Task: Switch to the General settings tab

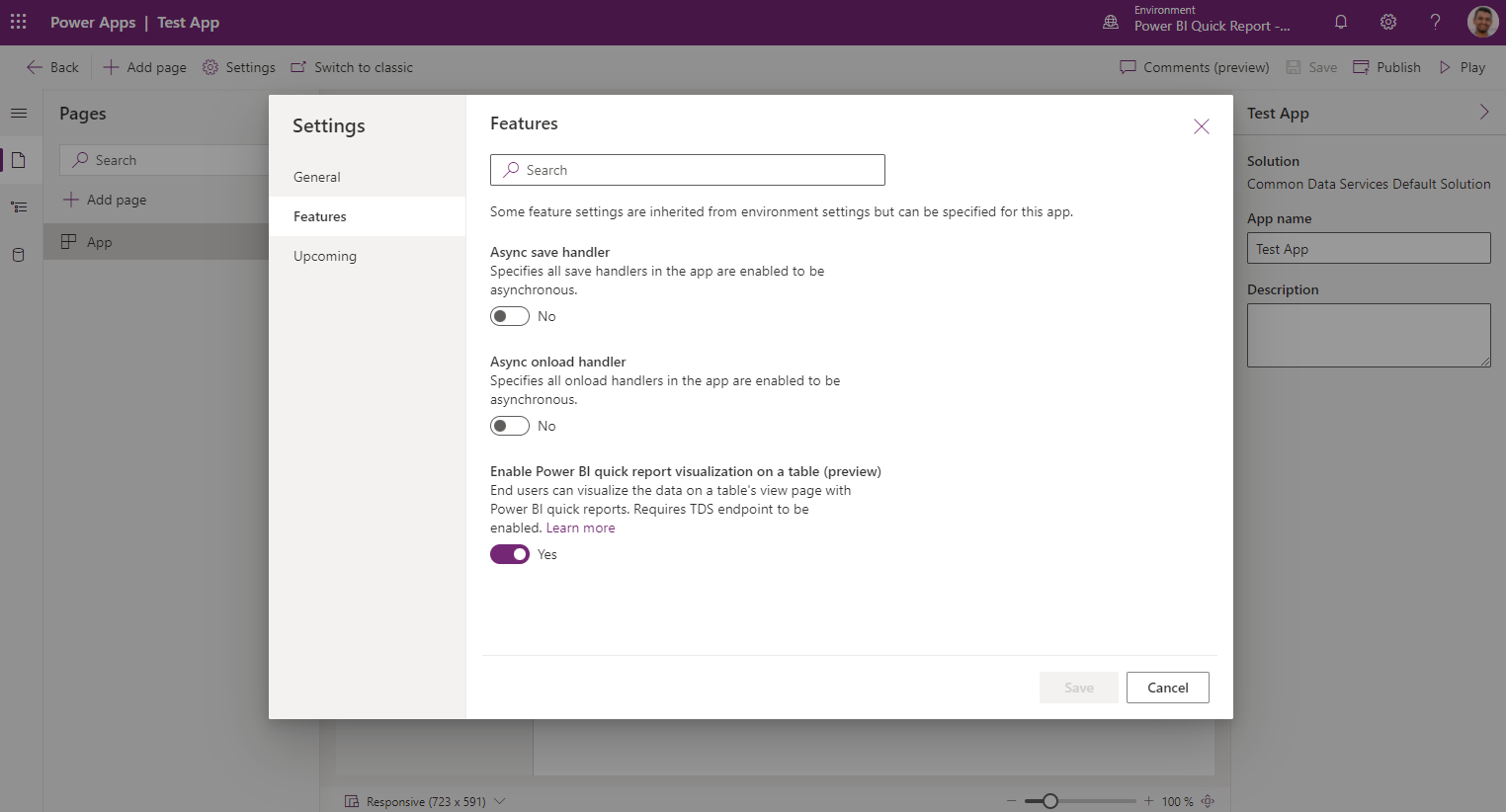Action: (317, 177)
